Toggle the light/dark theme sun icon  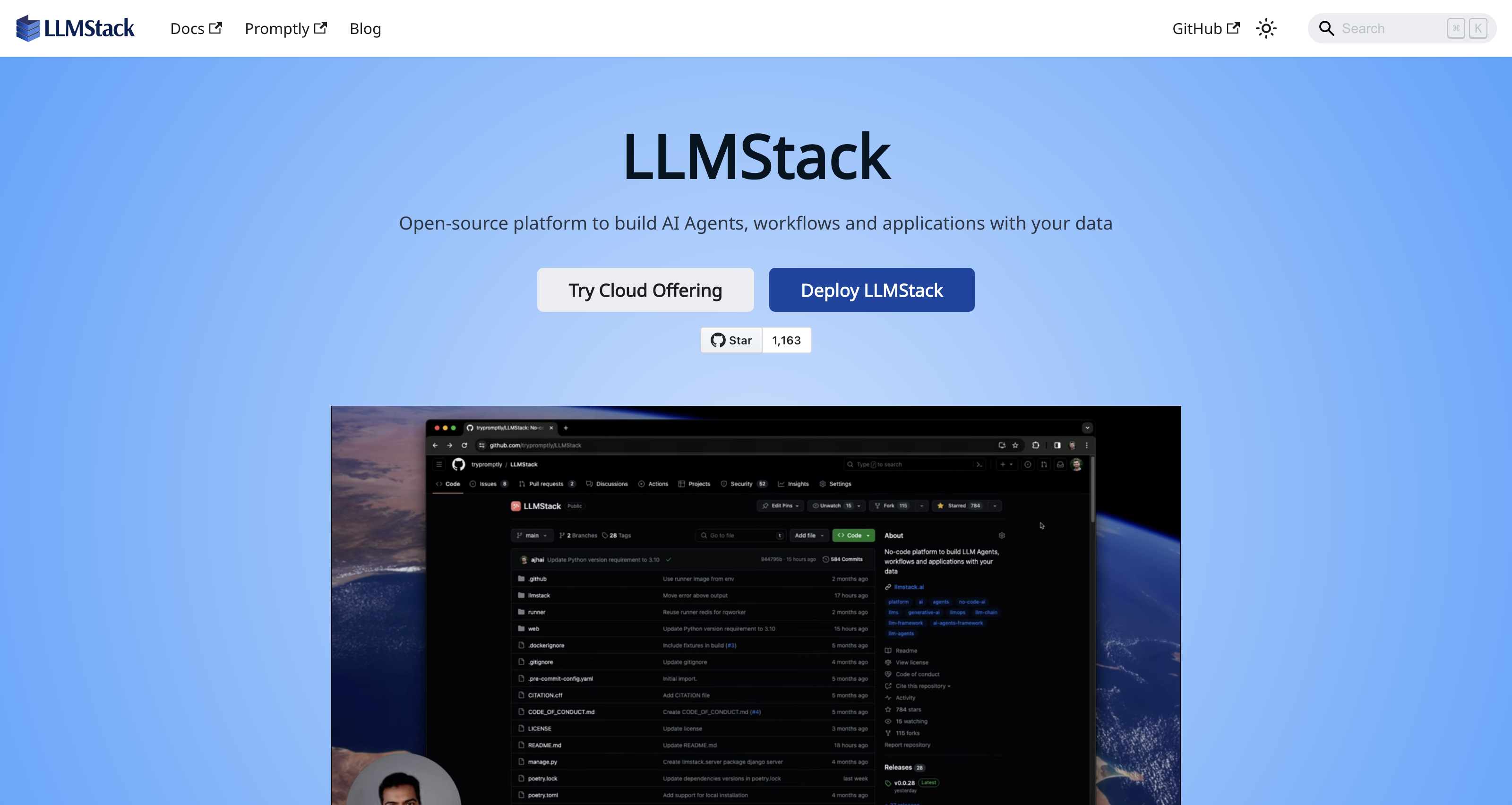[1266, 28]
